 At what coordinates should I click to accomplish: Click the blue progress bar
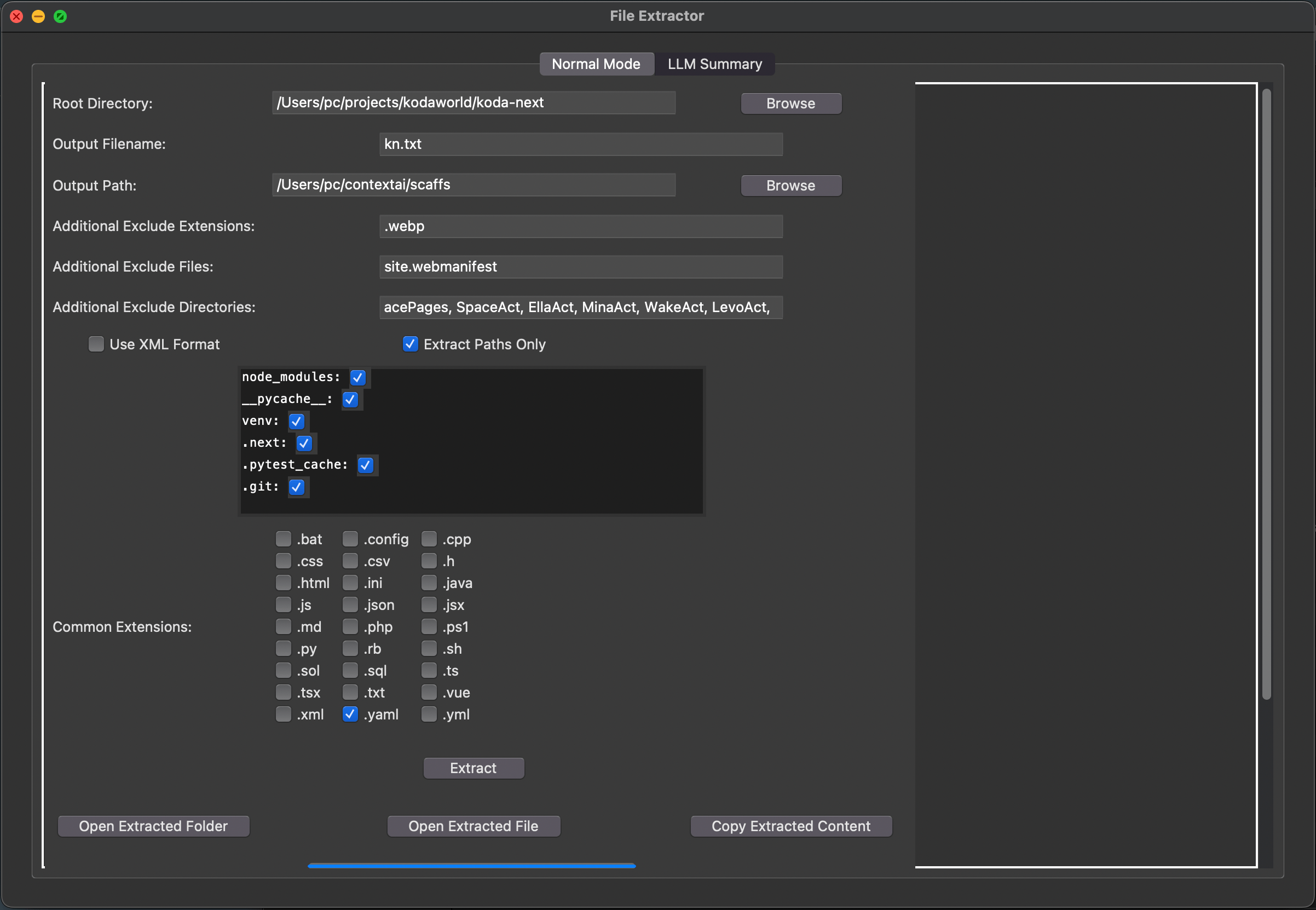(472, 866)
